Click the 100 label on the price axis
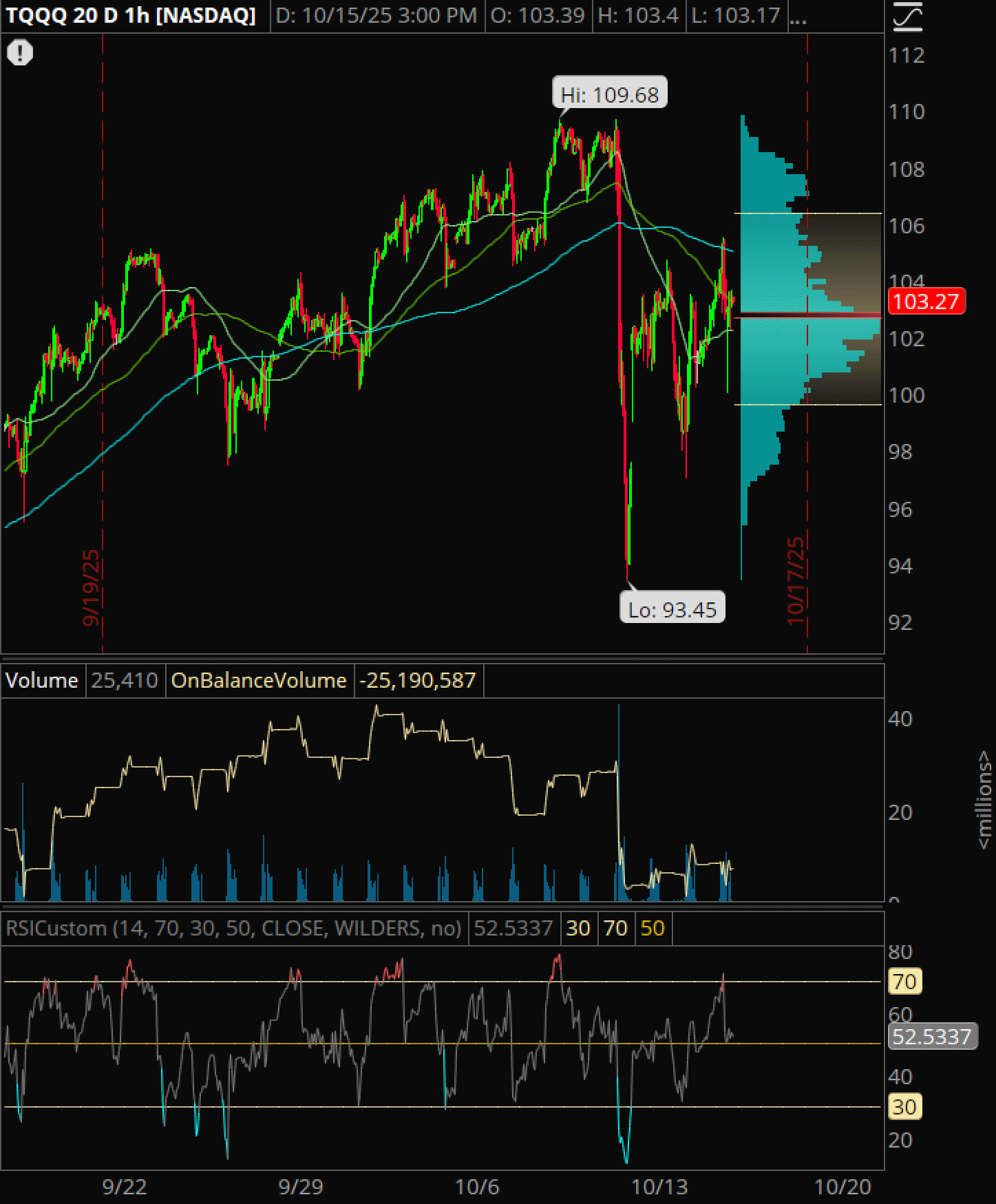The width and height of the screenshot is (996, 1204). [907, 395]
